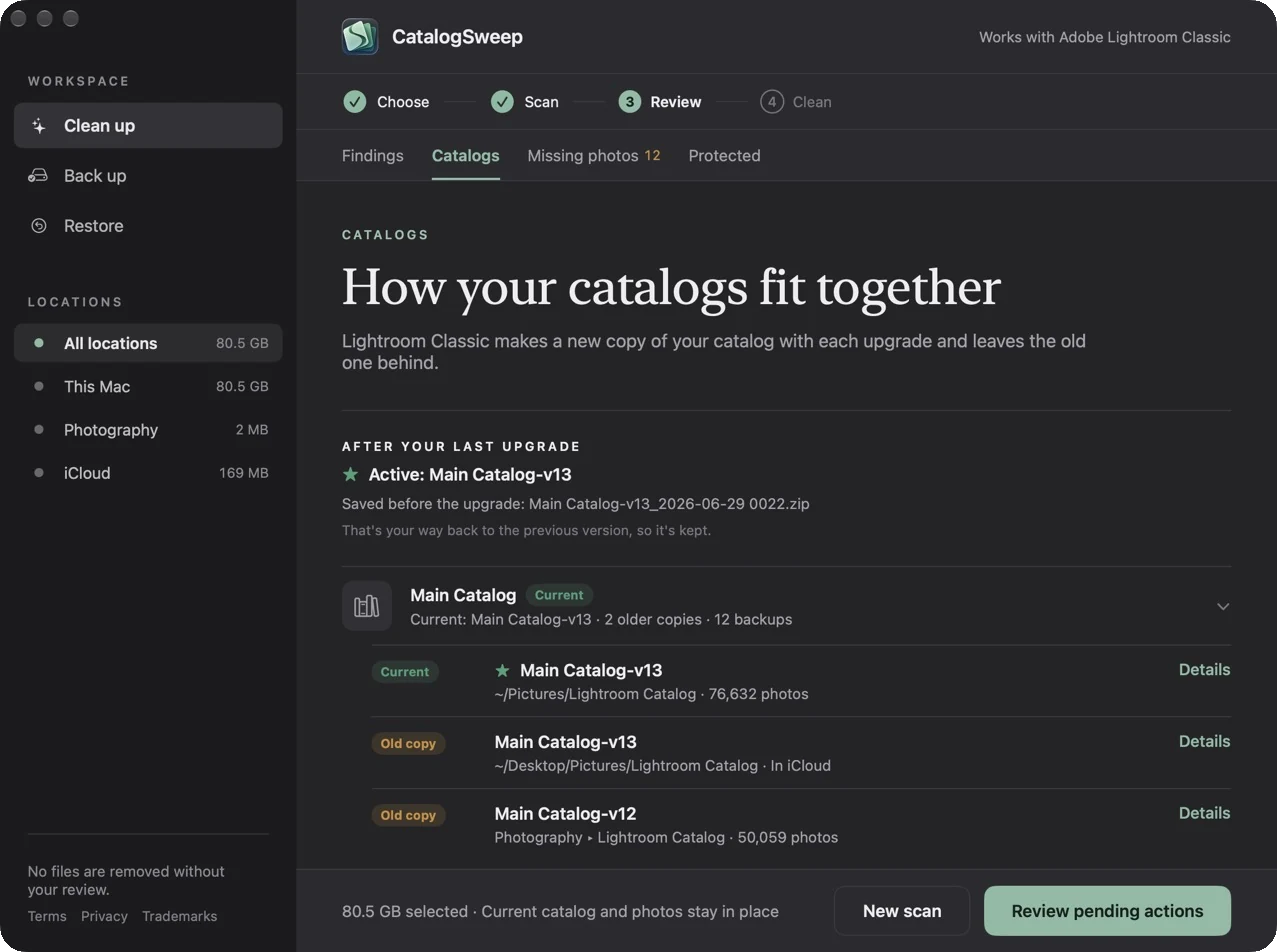Viewport: 1277px width, 952px height.
Task: Click '2 older copies · 12 backups' summary text
Action: click(698, 620)
